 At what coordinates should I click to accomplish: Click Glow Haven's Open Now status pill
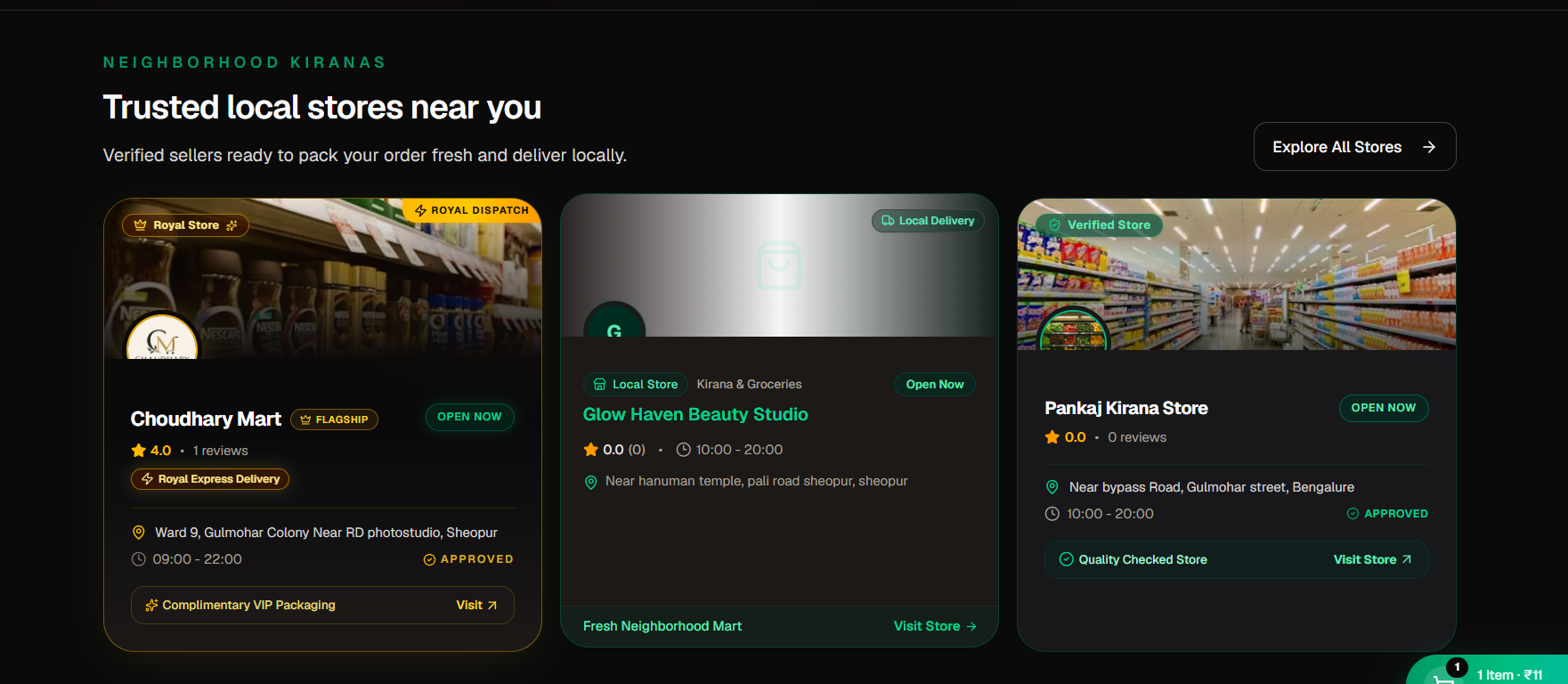click(x=935, y=384)
